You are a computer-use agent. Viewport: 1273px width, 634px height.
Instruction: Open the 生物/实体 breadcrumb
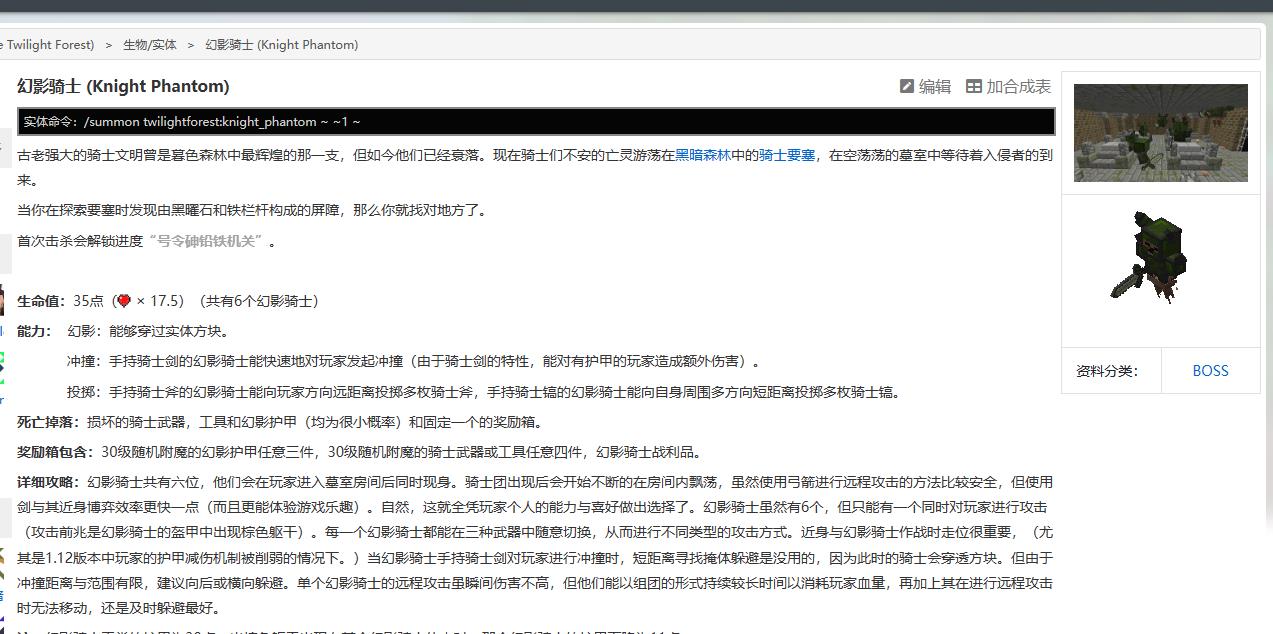pos(149,45)
